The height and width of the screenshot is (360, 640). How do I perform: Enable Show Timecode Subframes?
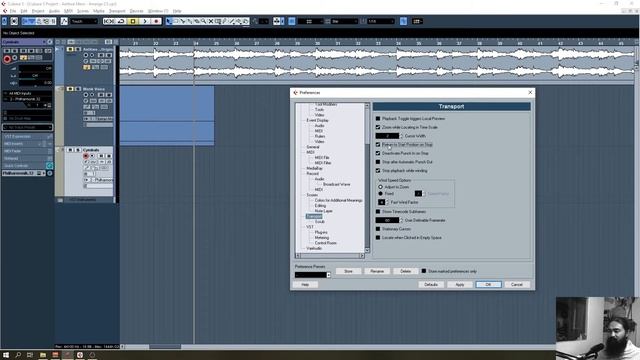click(x=378, y=211)
